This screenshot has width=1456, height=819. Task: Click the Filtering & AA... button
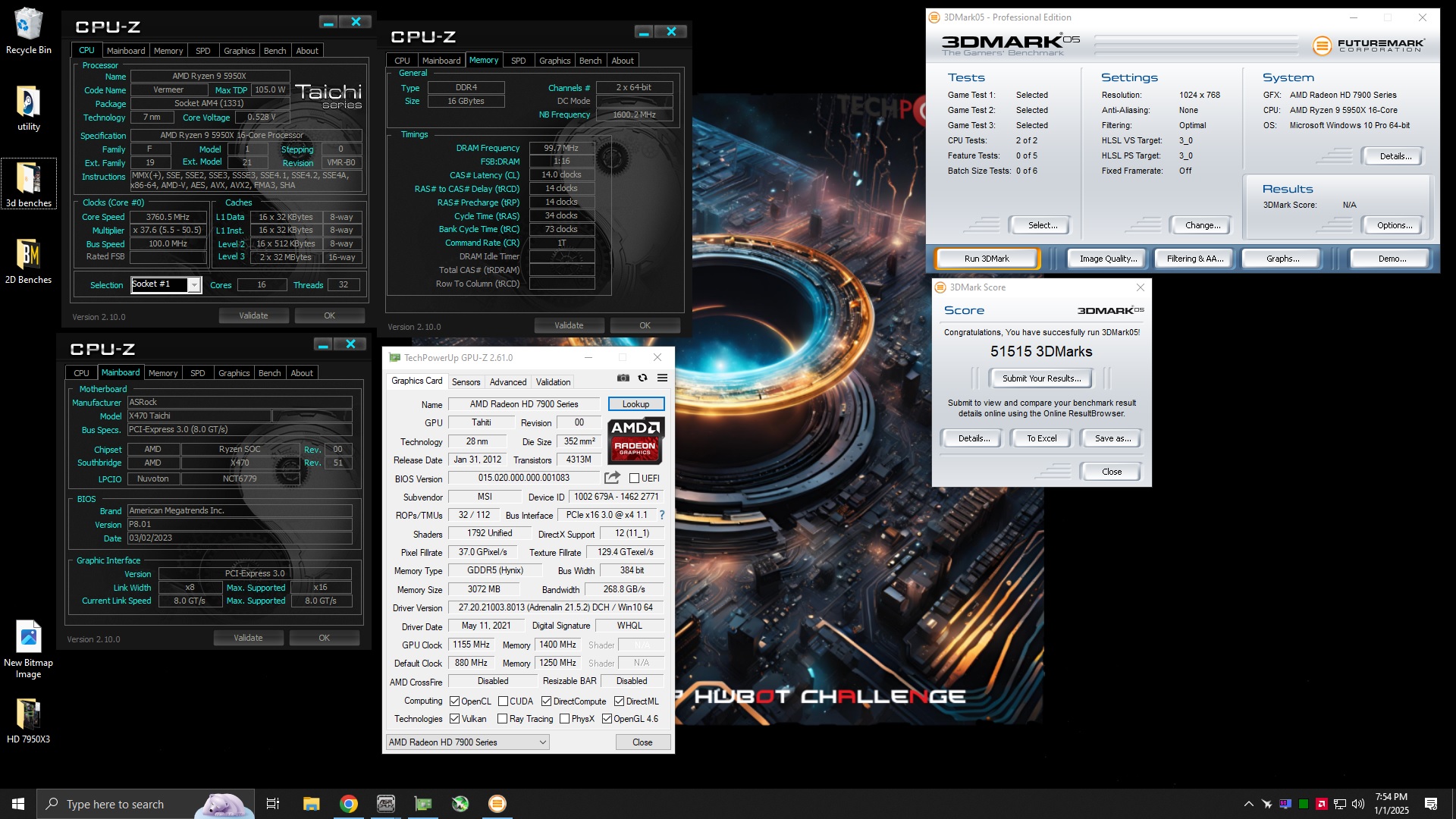(x=1194, y=259)
